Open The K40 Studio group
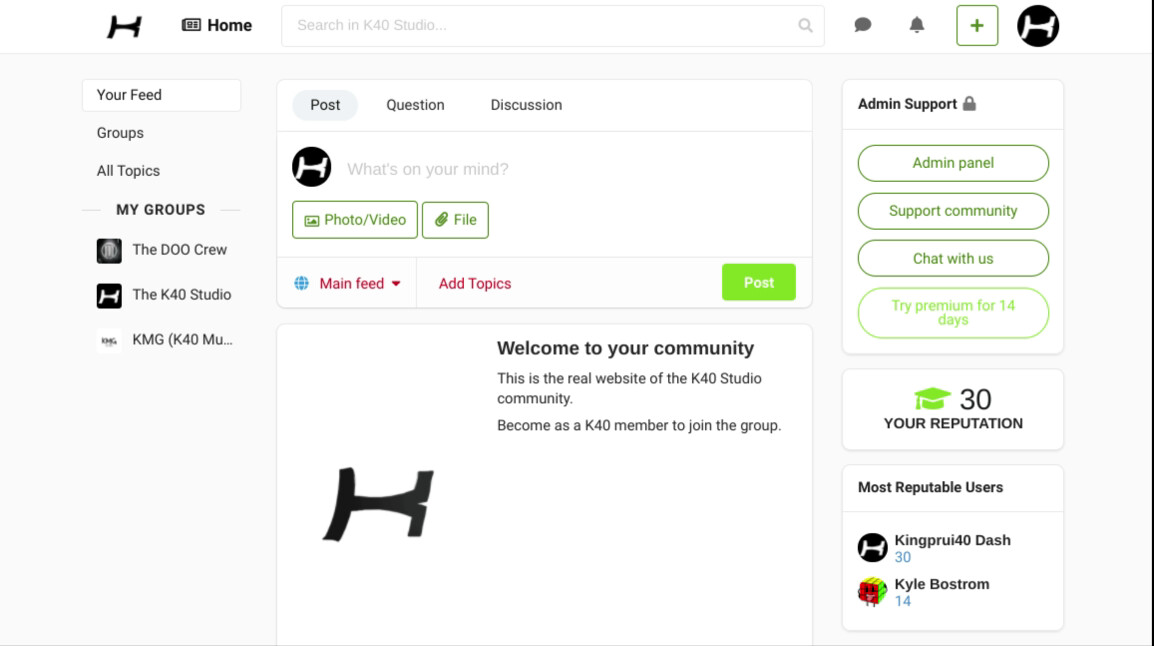1154x646 pixels. point(181,295)
